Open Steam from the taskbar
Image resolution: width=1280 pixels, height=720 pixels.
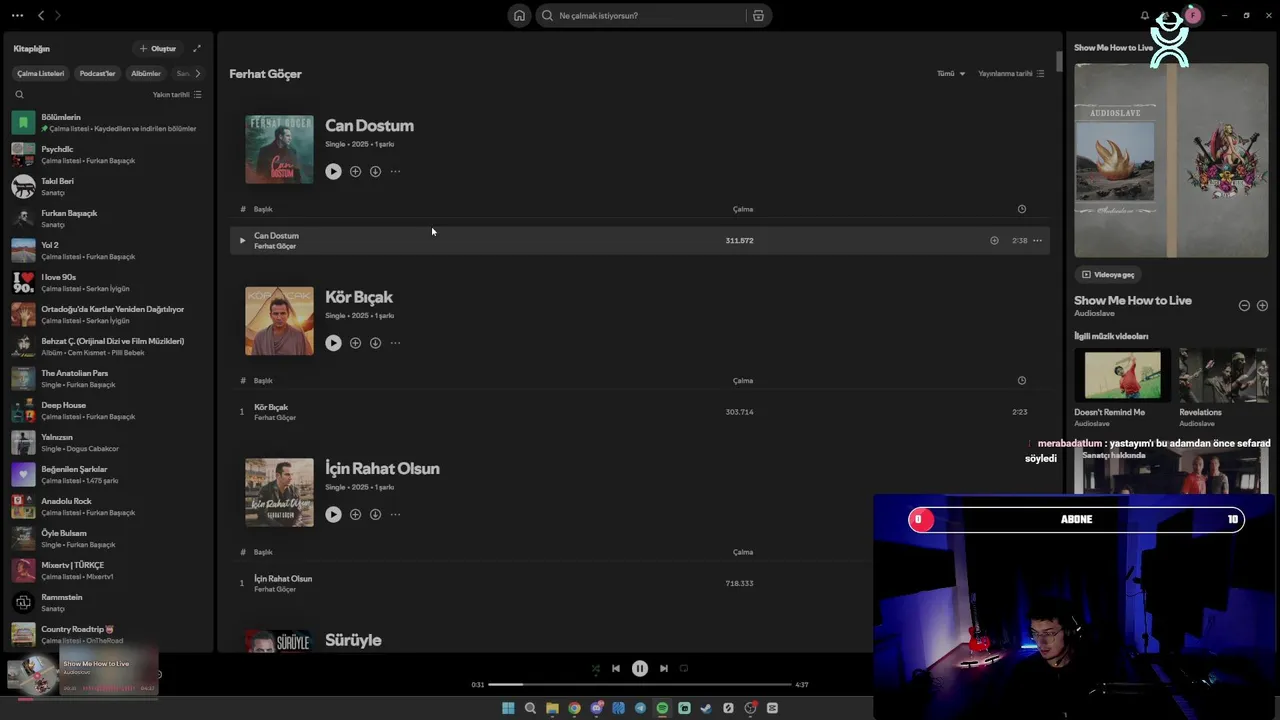tap(706, 708)
